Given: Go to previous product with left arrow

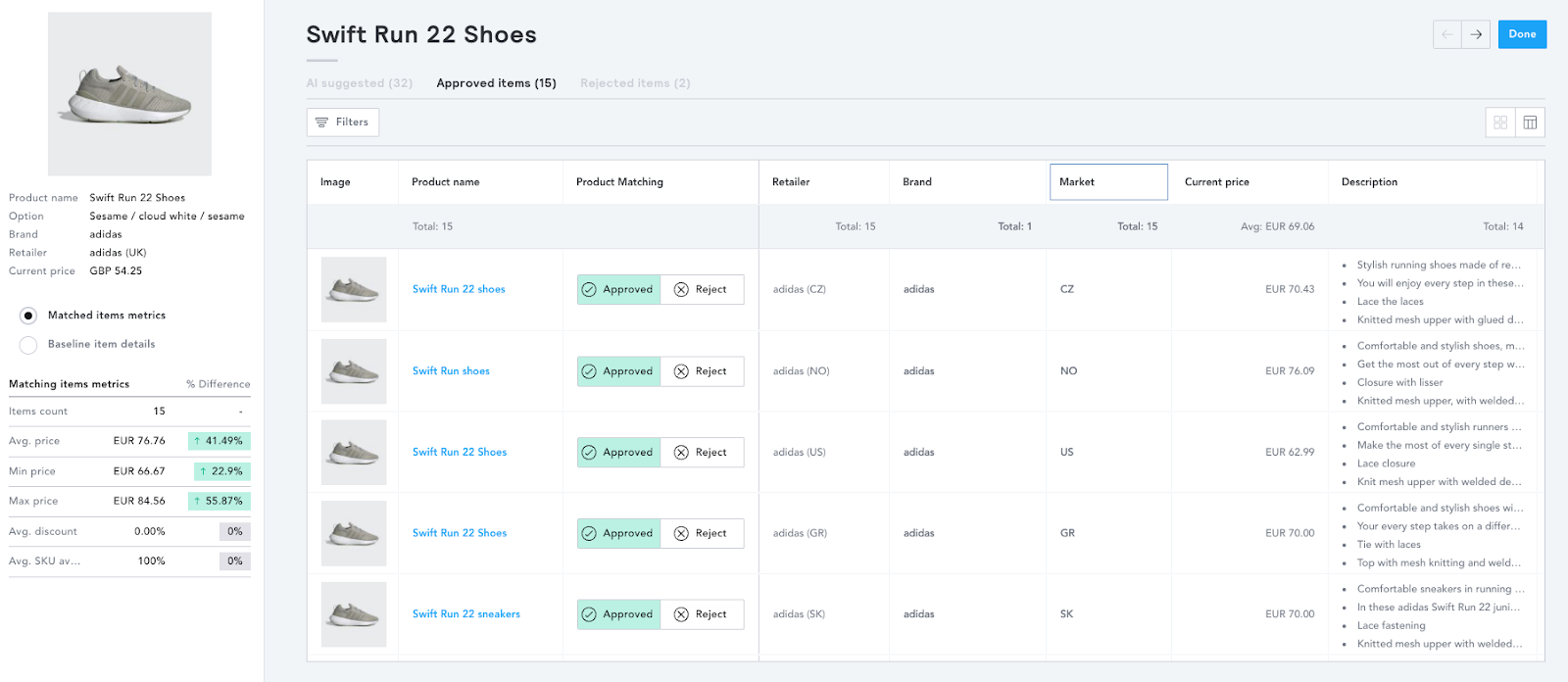Looking at the screenshot, I should [x=1447, y=34].
